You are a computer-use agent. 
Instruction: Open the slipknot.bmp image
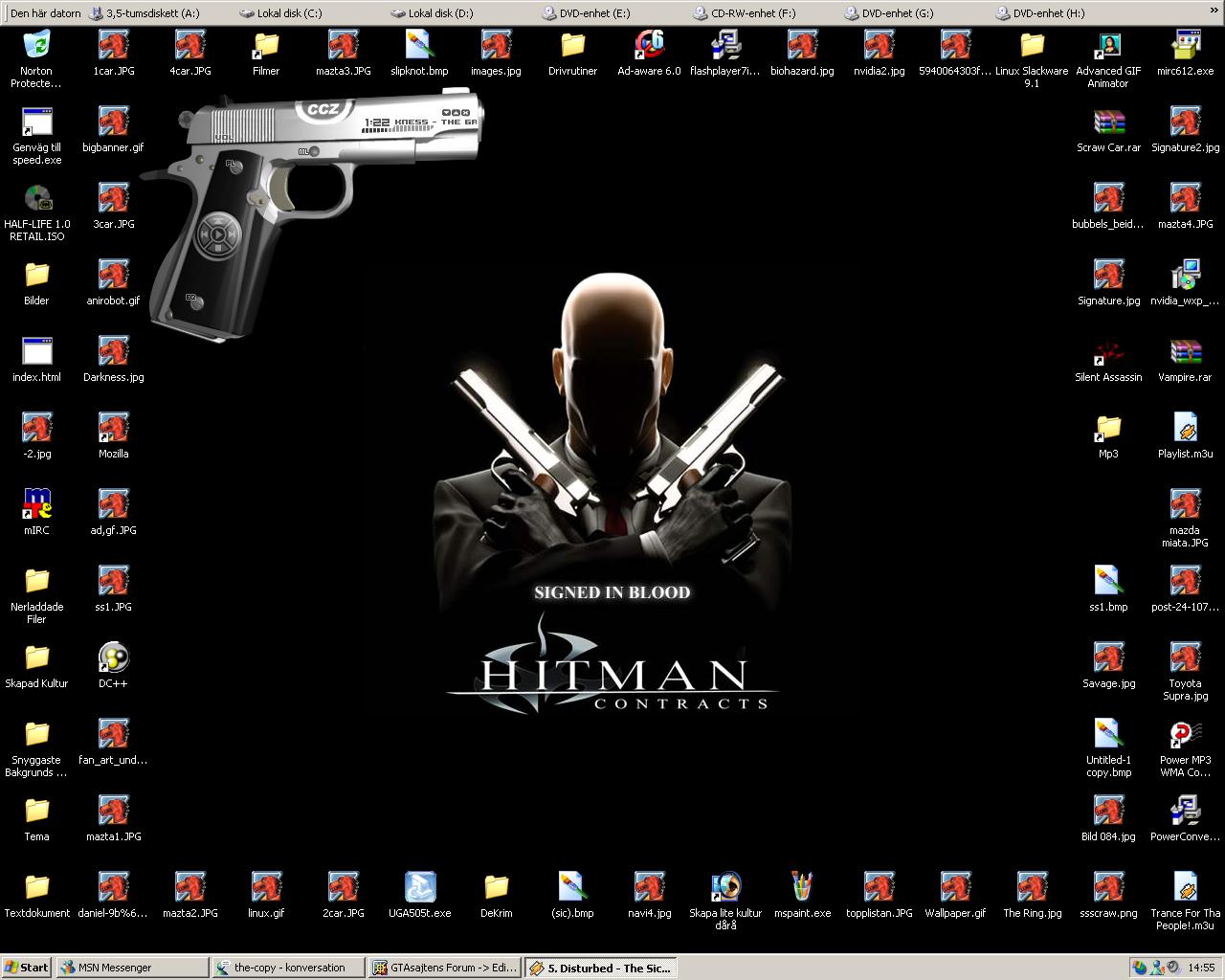(x=419, y=53)
